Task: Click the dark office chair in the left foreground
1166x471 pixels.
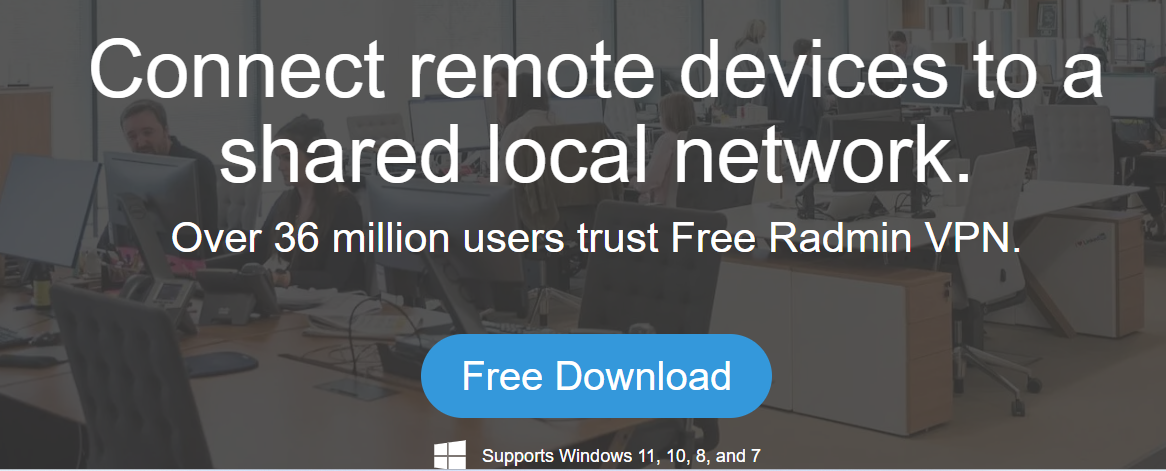Action: coord(130,378)
